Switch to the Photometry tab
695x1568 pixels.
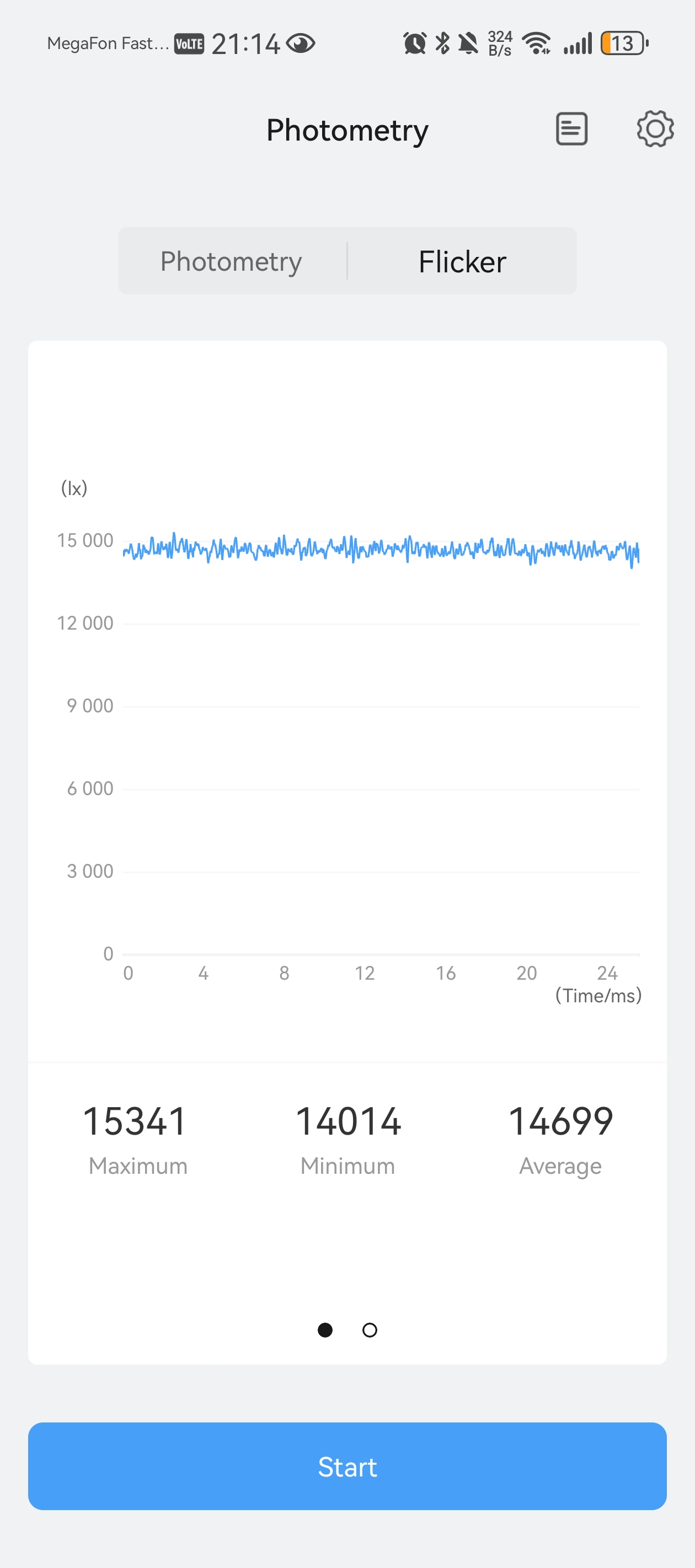coord(232,261)
